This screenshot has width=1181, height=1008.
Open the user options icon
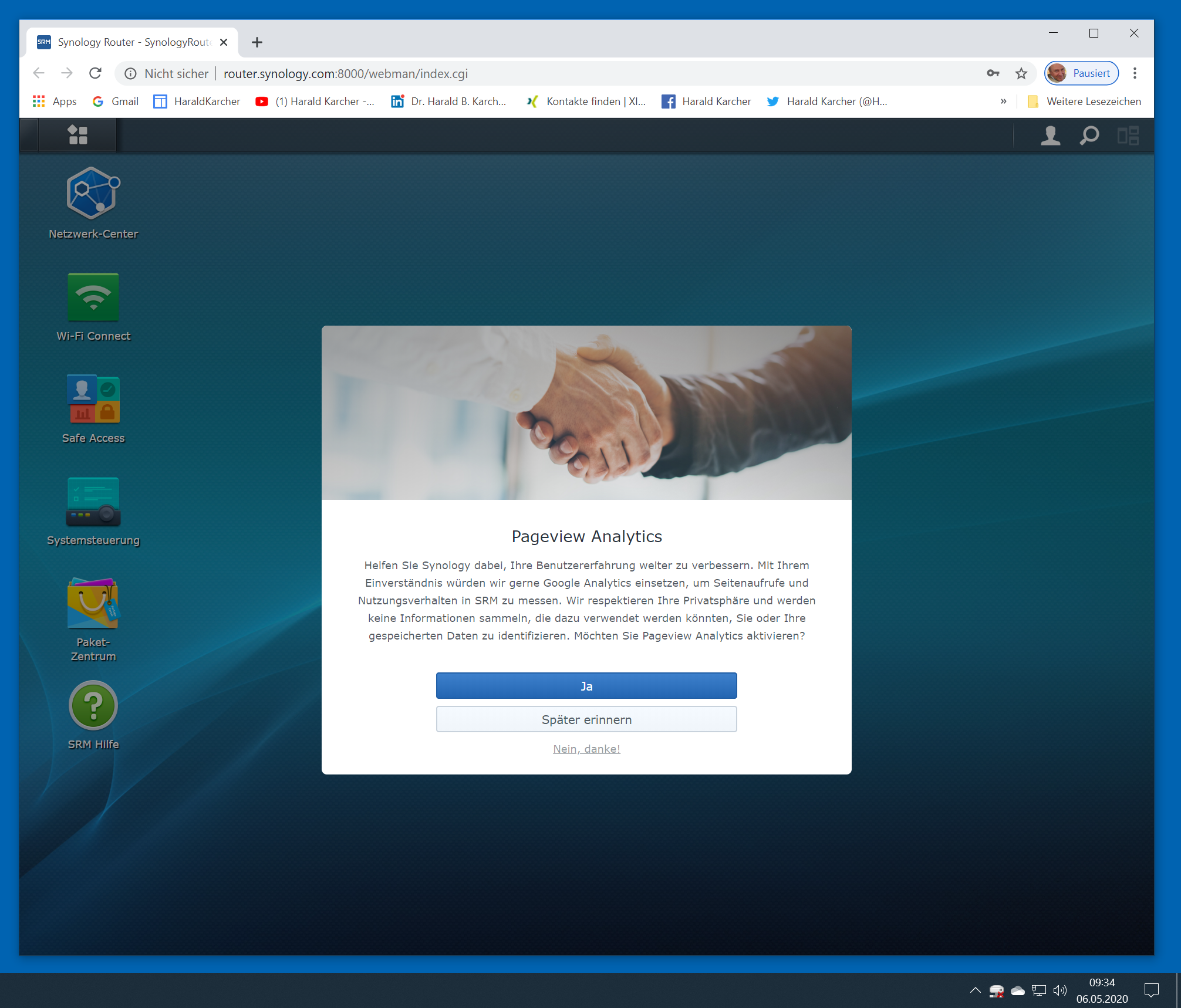click(x=1050, y=136)
